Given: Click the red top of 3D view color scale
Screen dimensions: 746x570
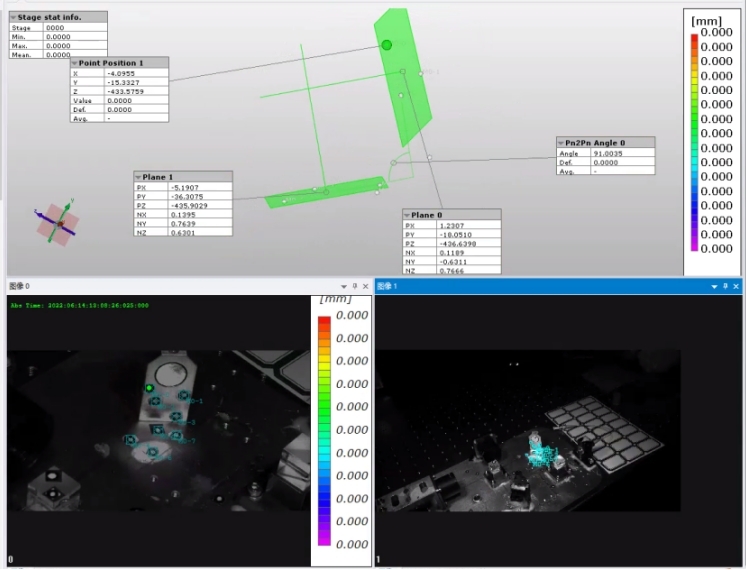Looking at the screenshot, I should click(x=694, y=40).
